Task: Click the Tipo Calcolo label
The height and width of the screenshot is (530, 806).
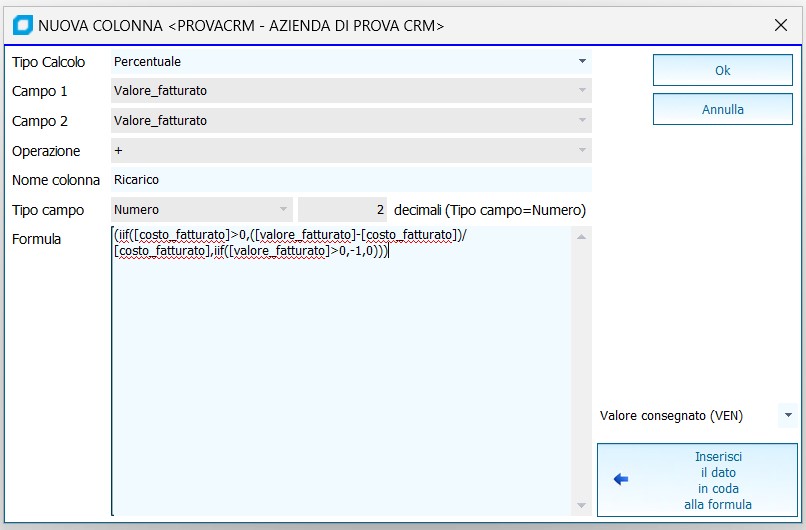Action: tap(48, 62)
